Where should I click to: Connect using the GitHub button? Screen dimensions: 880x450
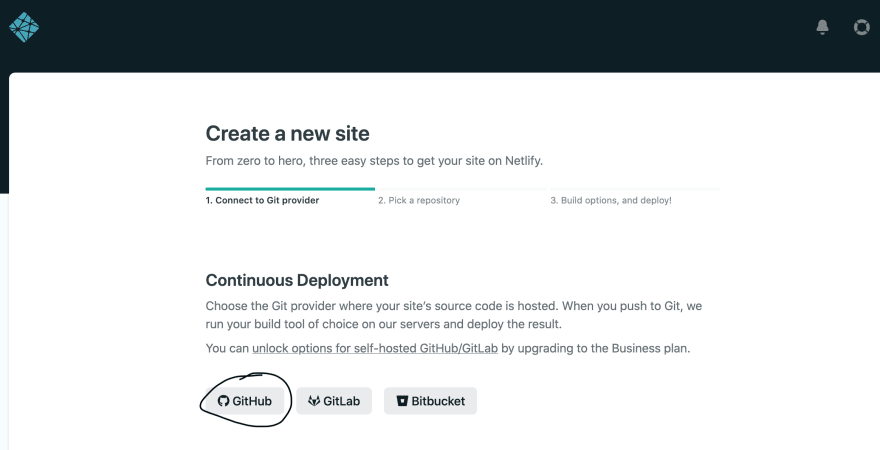tap(245, 401)
